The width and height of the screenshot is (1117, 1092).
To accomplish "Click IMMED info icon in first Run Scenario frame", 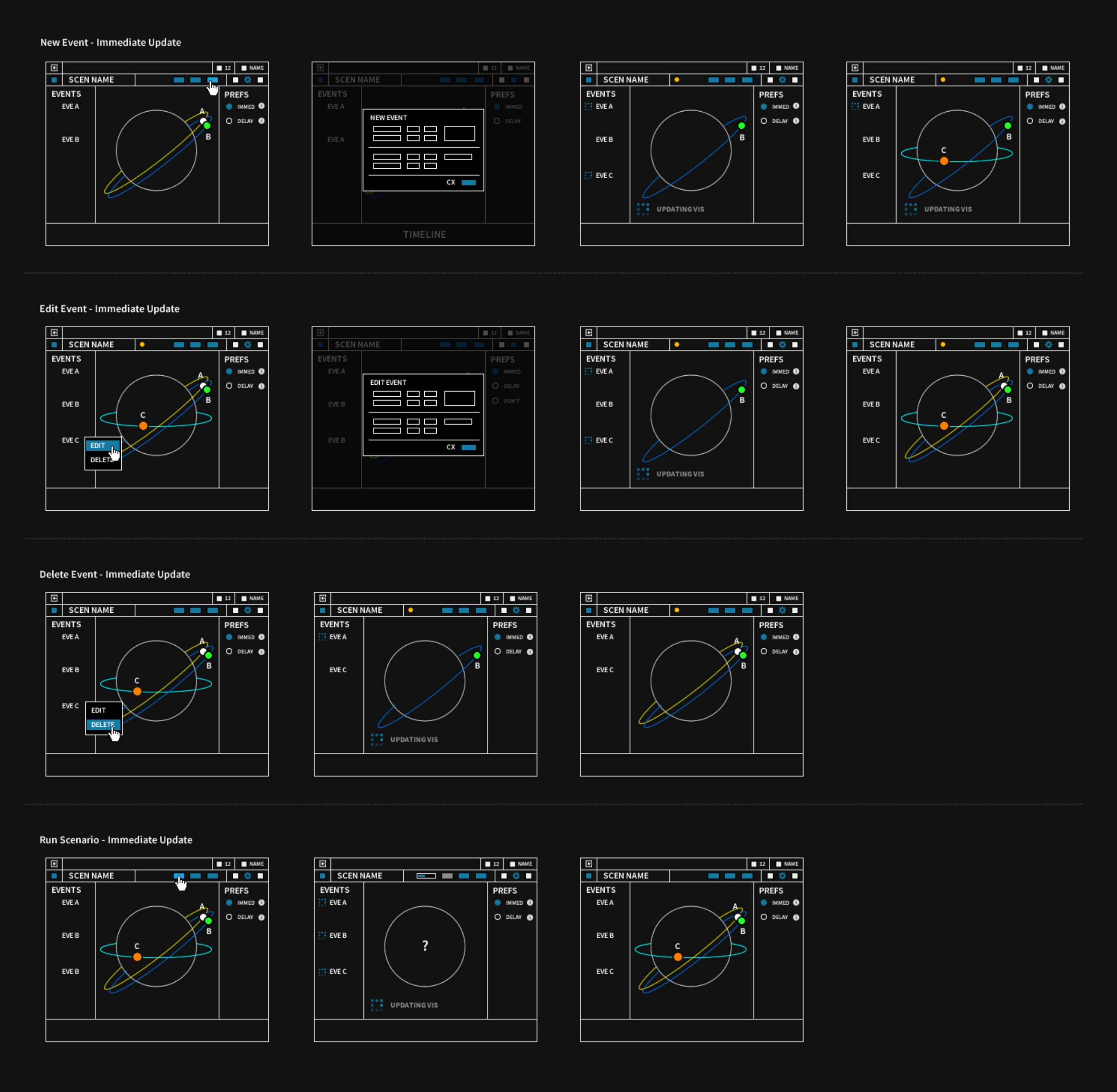I will coord(262,903).
